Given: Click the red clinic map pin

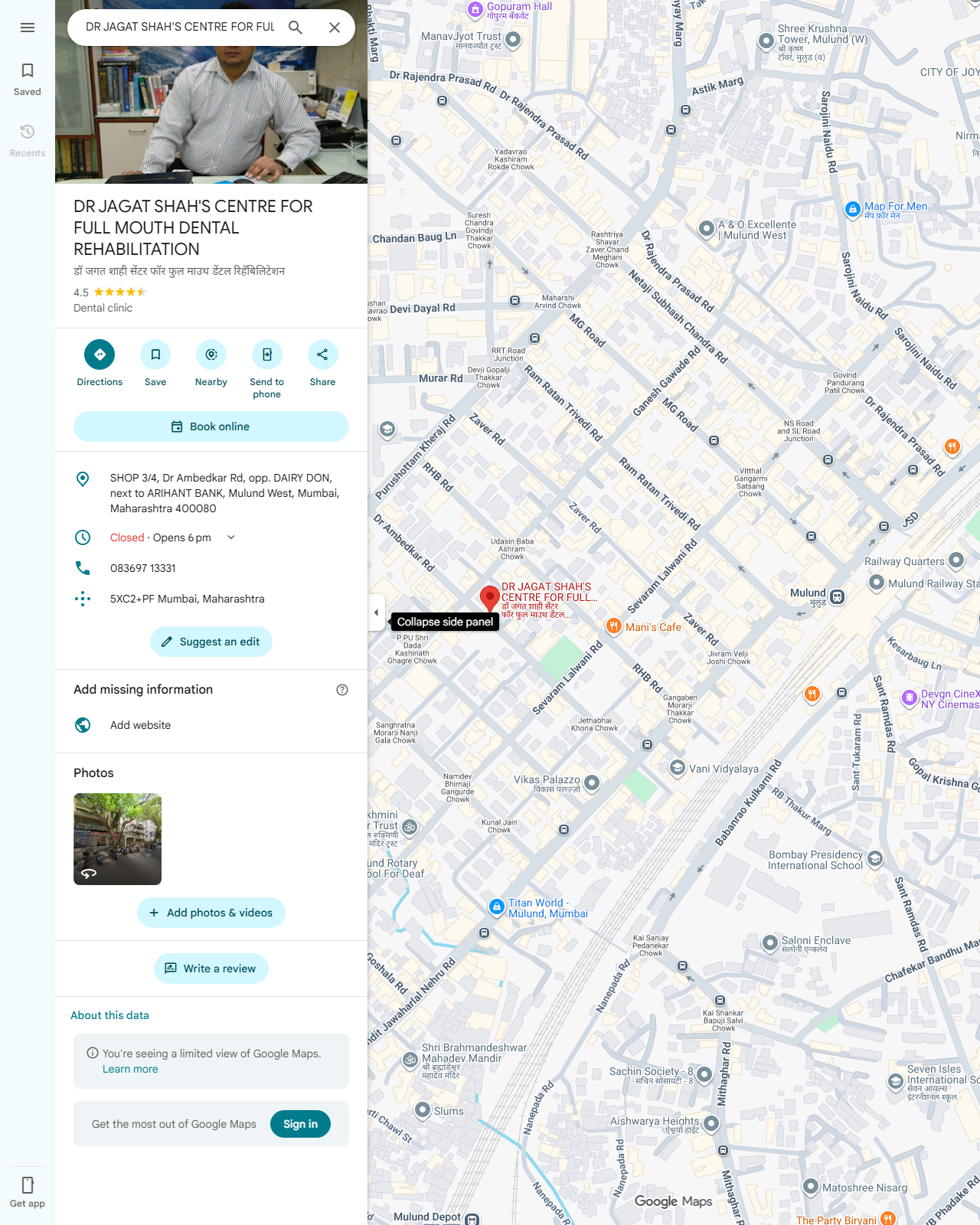Looking at the screenshot, I should pyautogui.click(x=489, y=599).
